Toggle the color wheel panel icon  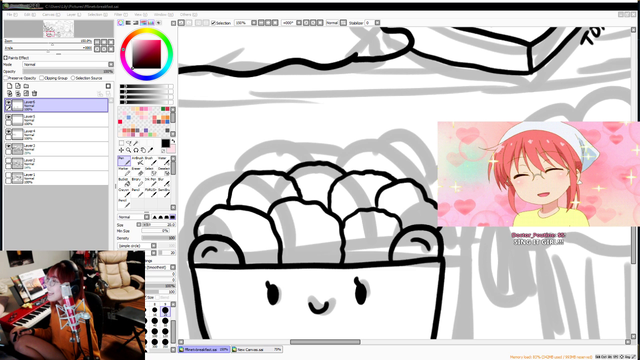point(120,23)
